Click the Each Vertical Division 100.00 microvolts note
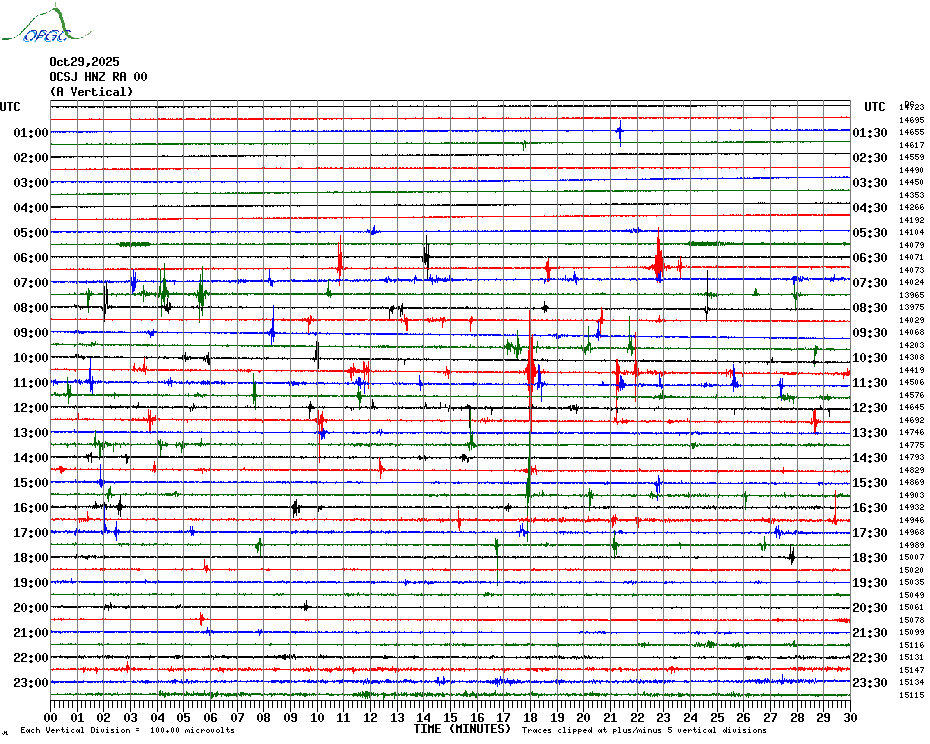The image size is (930, 744). (128, 730)
